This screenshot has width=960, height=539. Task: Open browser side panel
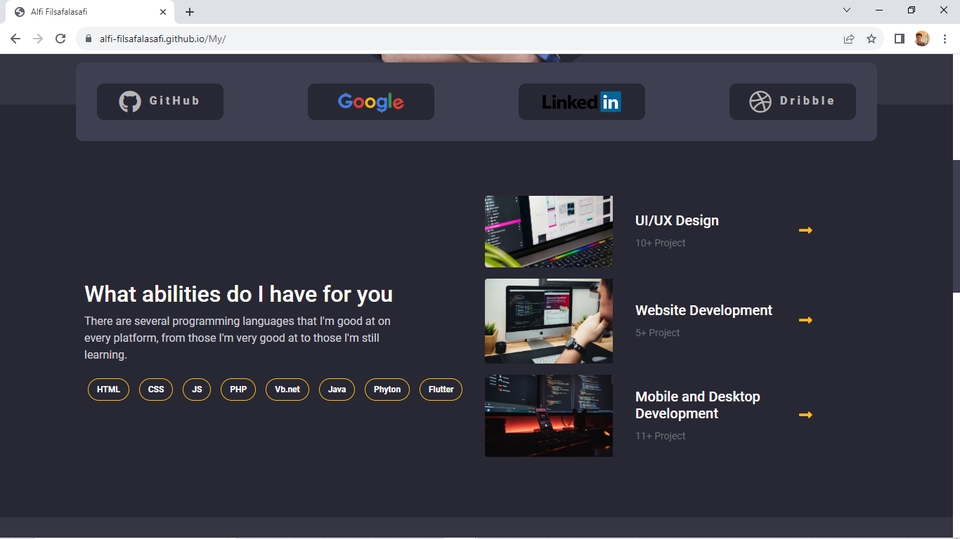coord(899,39)
